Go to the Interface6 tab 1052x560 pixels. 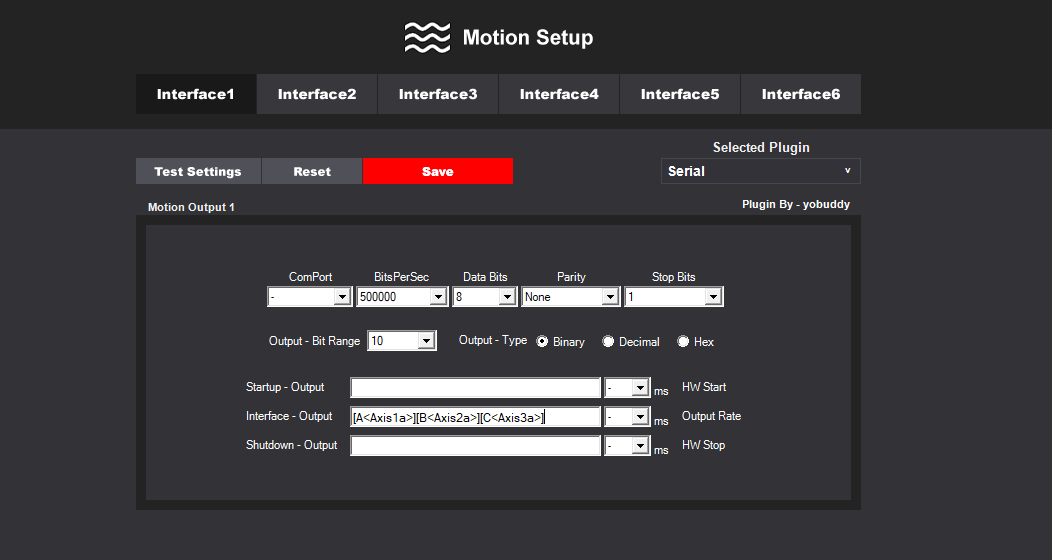801,94
